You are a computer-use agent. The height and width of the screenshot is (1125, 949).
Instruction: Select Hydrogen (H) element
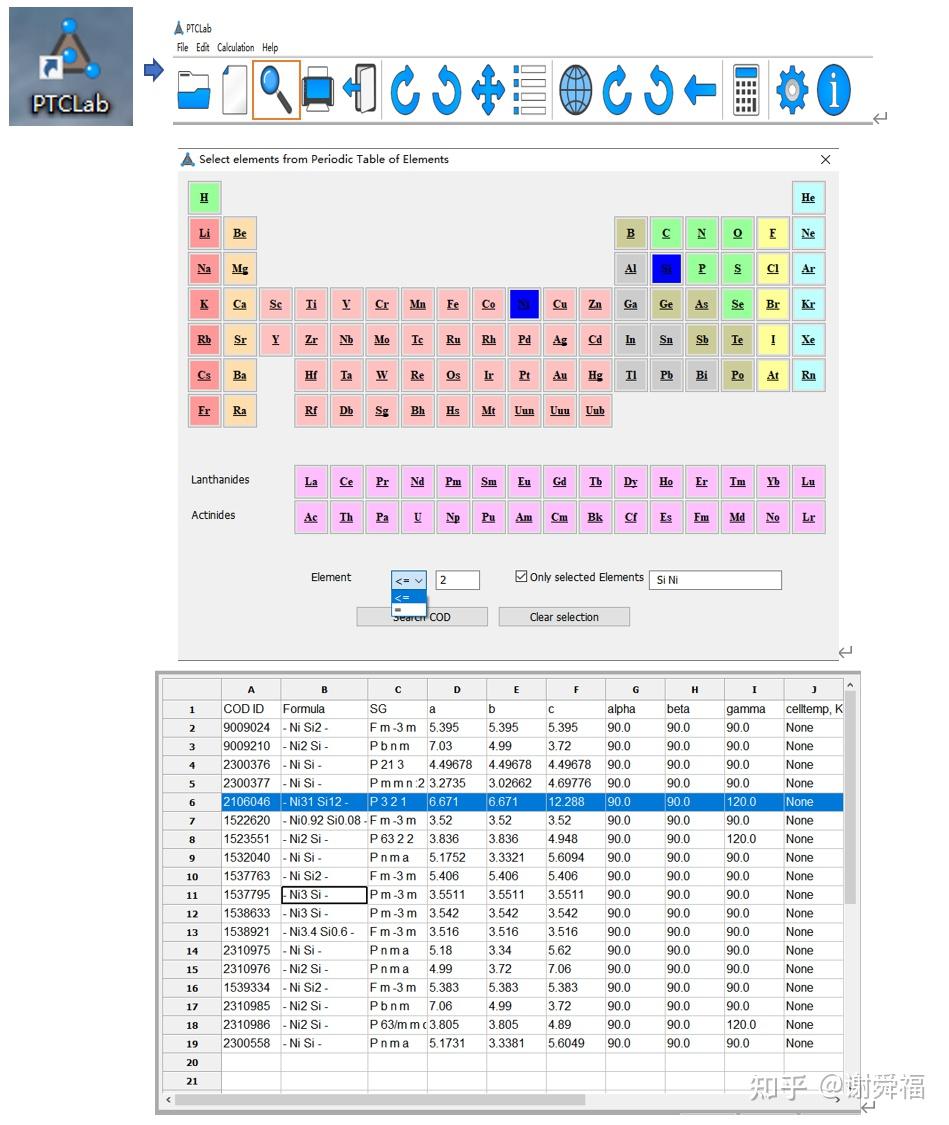[x=204, y=197]
